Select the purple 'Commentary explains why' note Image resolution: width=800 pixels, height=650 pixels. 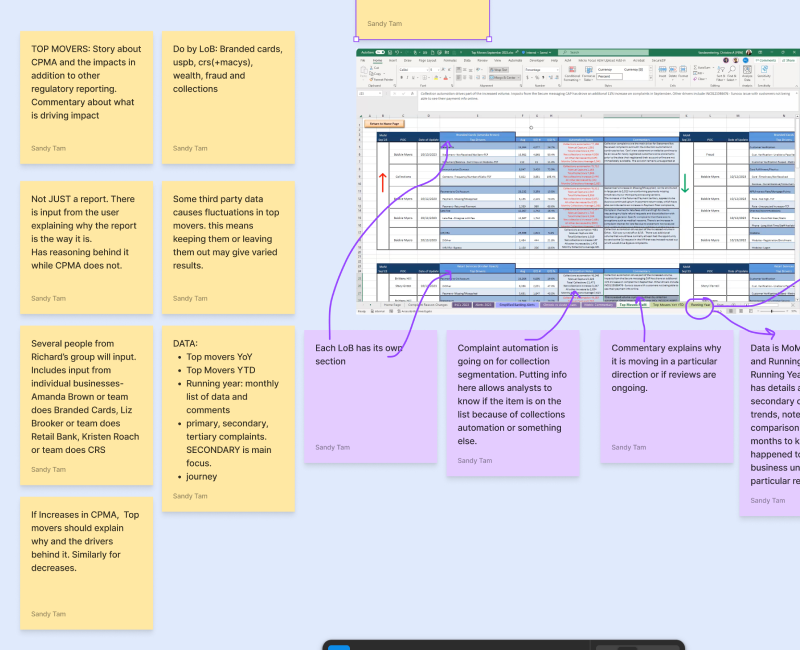pyautogui.click(x=667, y=397)
